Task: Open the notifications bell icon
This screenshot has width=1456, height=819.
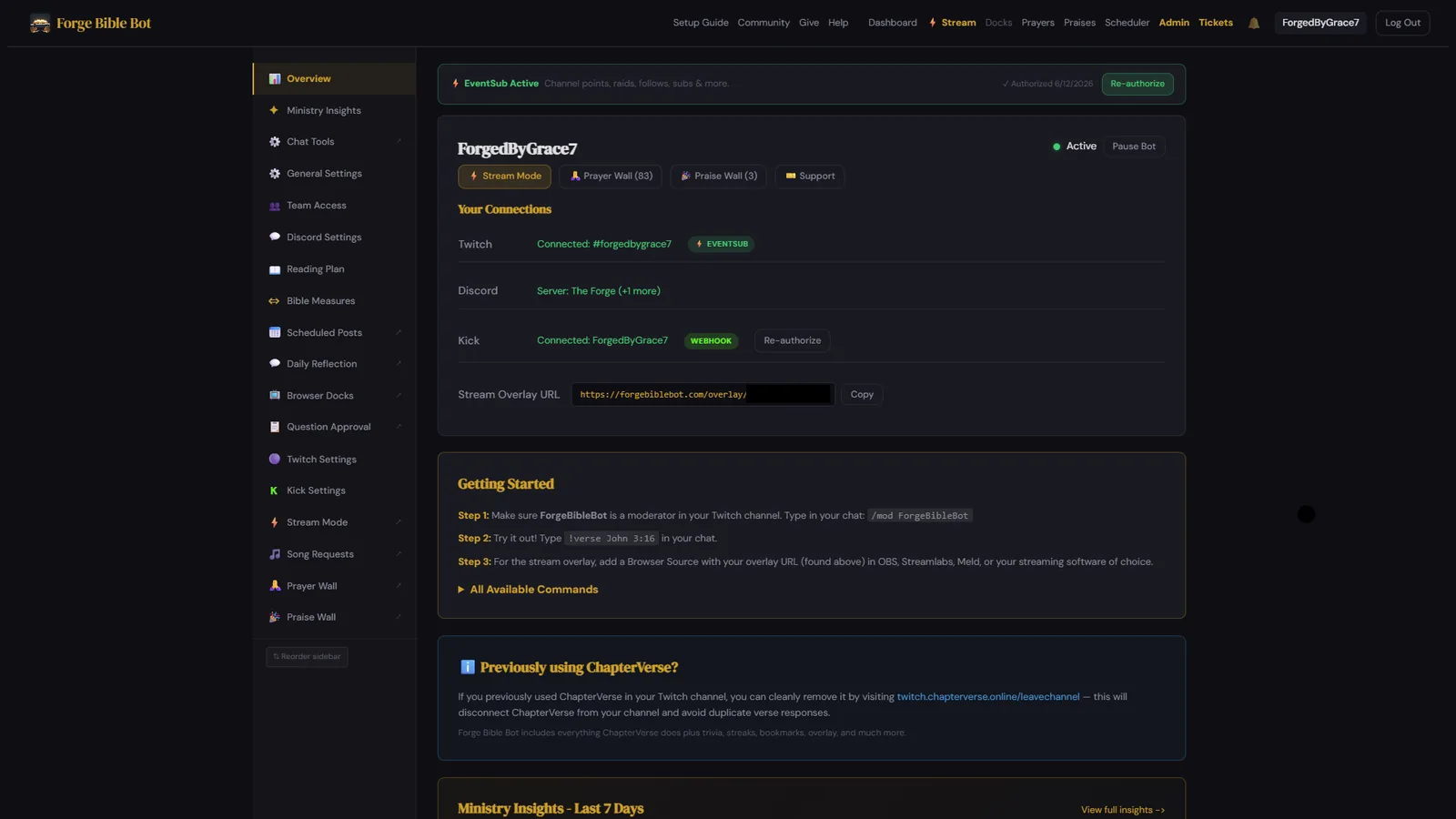Action: (x=1254, y=24)
